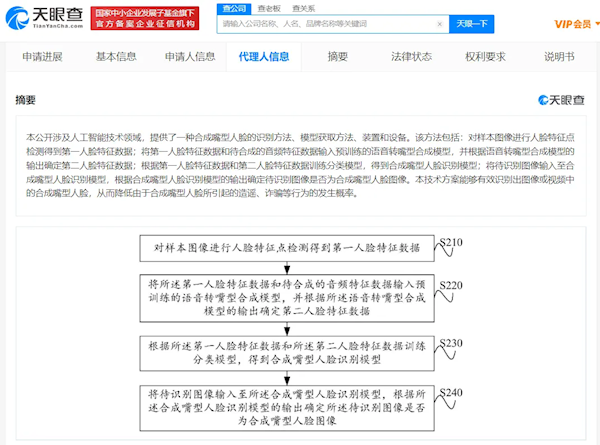Switch to the 查老板 search tab

point(269,9)
